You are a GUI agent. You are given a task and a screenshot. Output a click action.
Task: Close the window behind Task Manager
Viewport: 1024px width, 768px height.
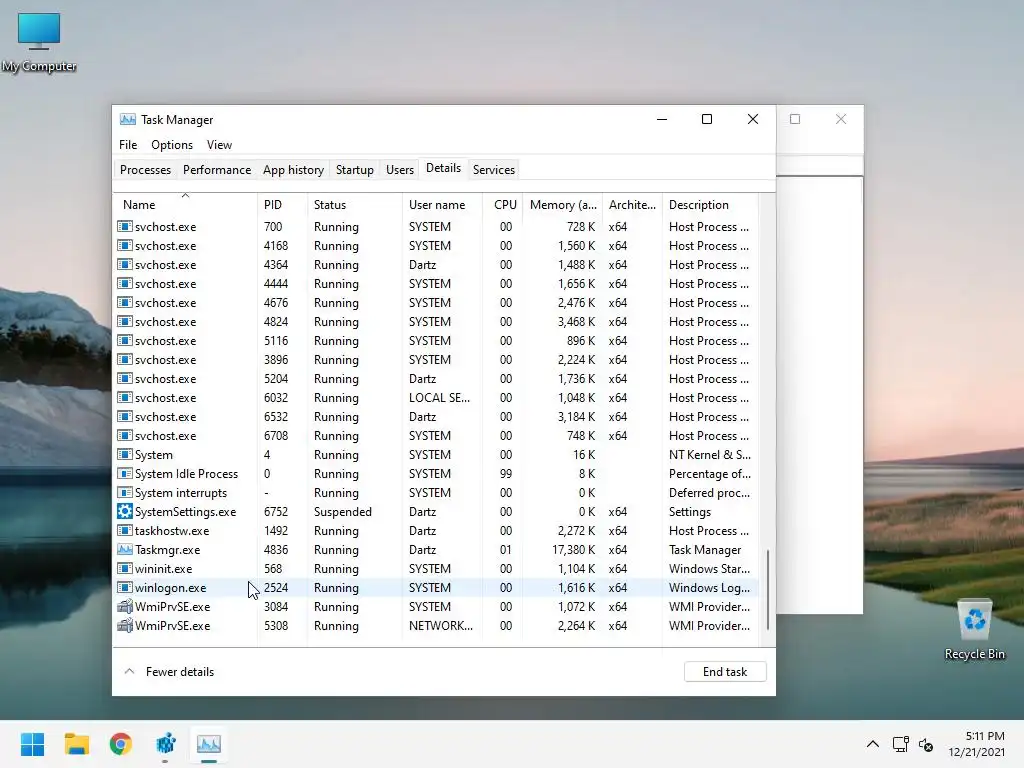(840, 119)
